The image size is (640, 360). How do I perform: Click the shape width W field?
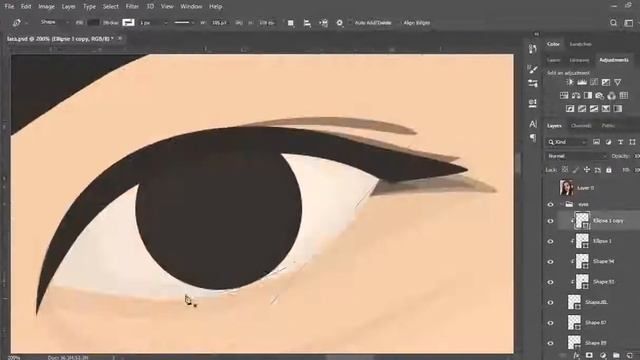pos(219,23)
